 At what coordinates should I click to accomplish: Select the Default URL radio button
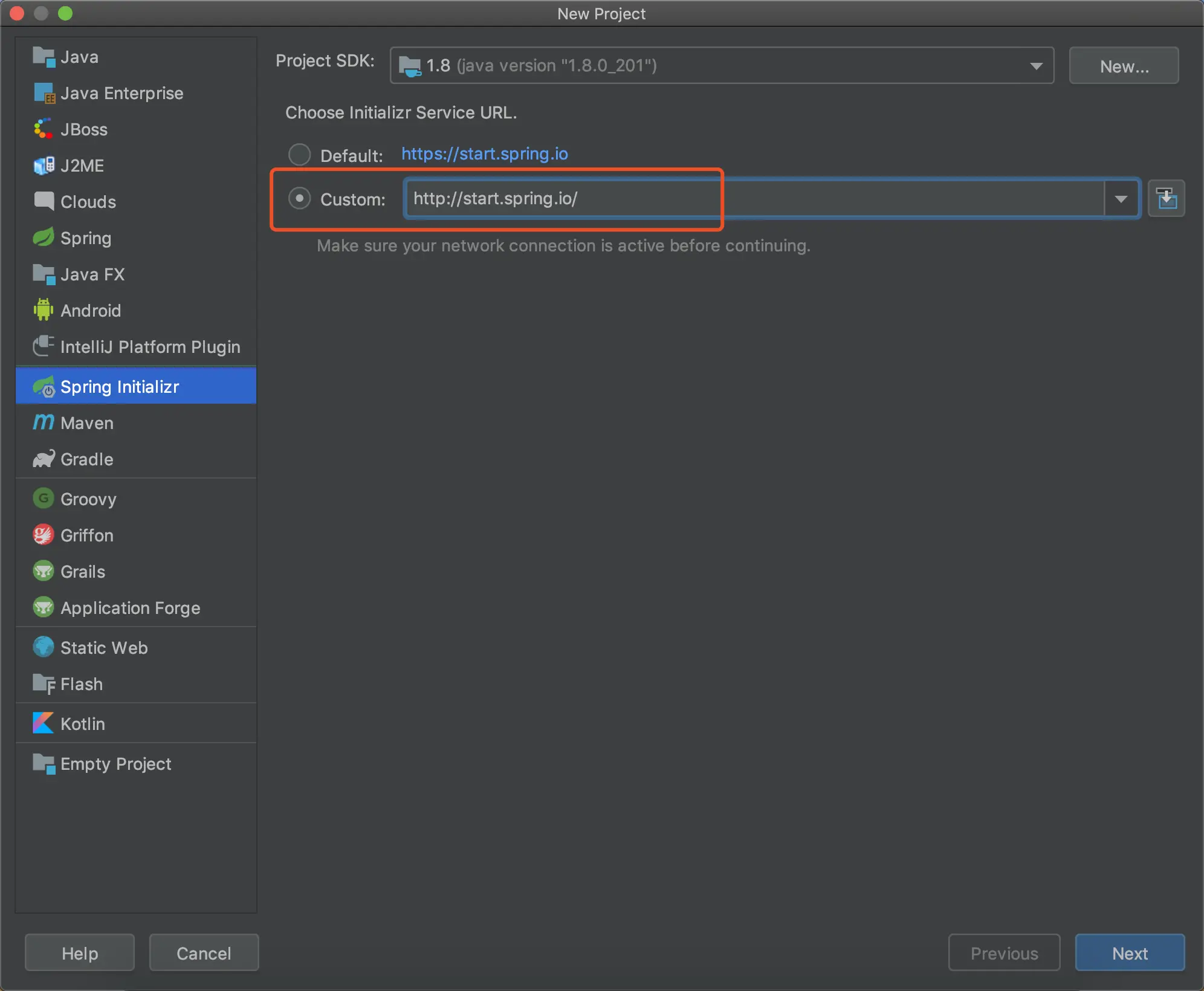point(299,155)
